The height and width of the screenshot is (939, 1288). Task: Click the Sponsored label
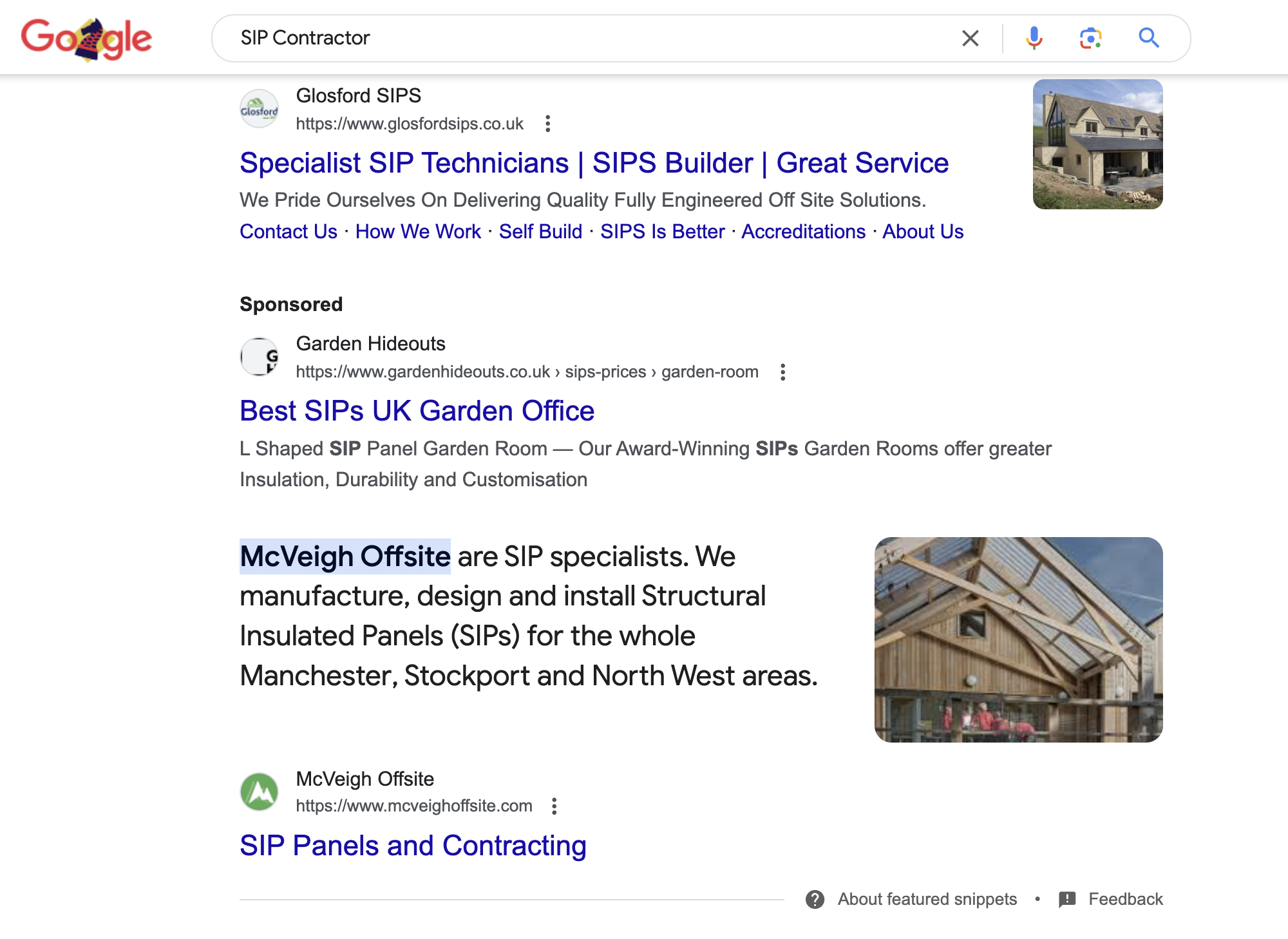click(291, 305)
